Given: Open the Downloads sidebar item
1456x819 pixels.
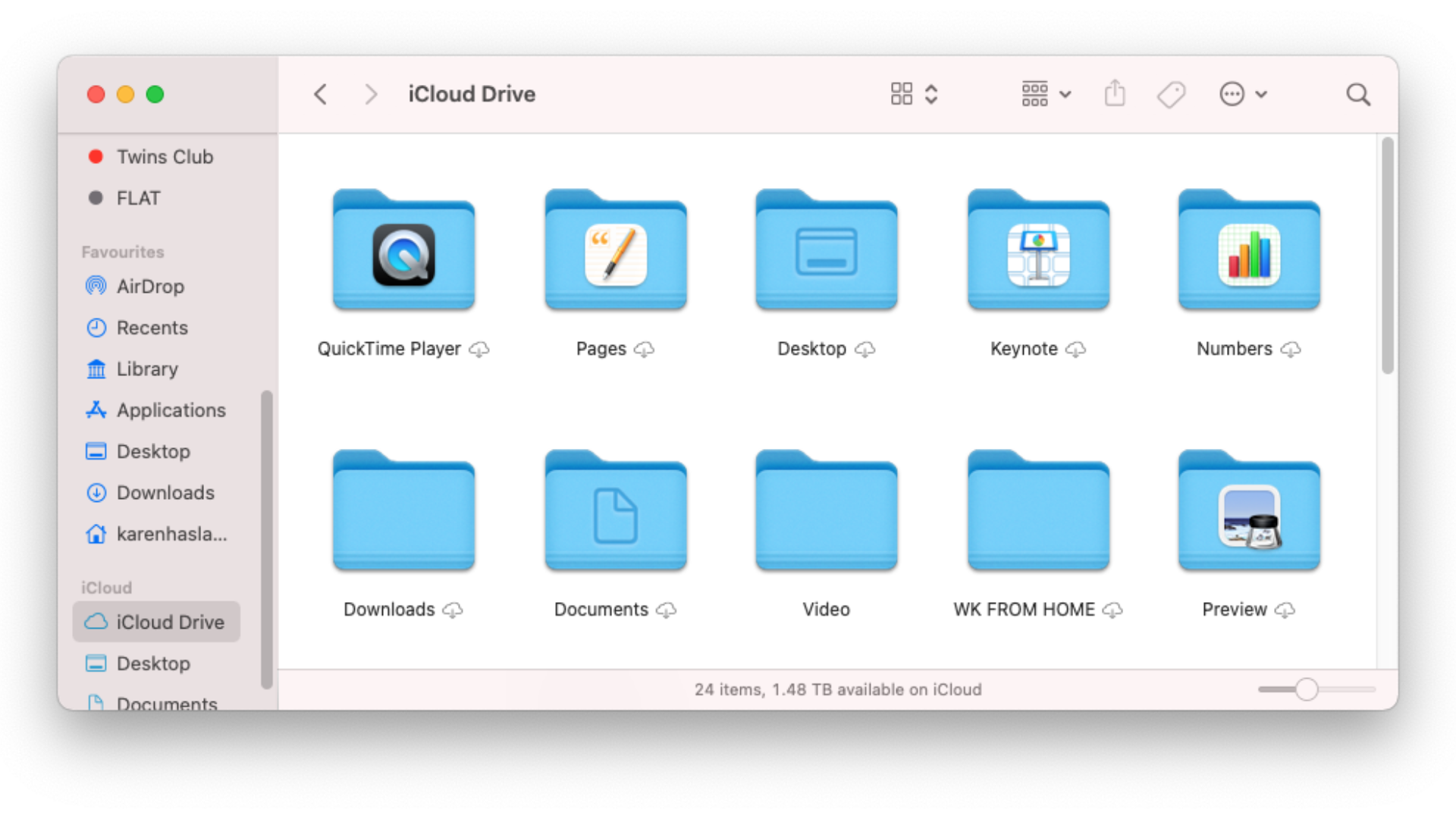Looking at the screenshot, I should [x=165, y=492].
